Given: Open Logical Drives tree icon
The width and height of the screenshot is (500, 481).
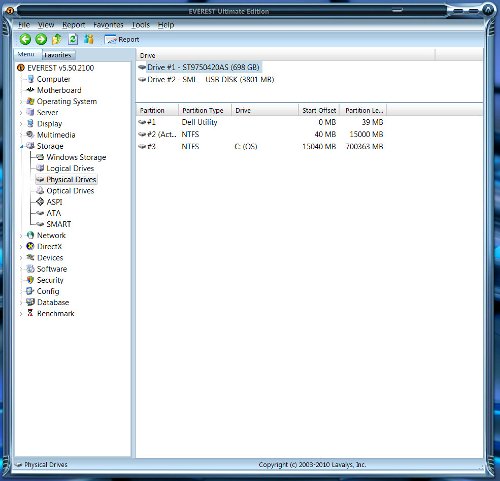Looking at the screenshot, I should point(40,168).
